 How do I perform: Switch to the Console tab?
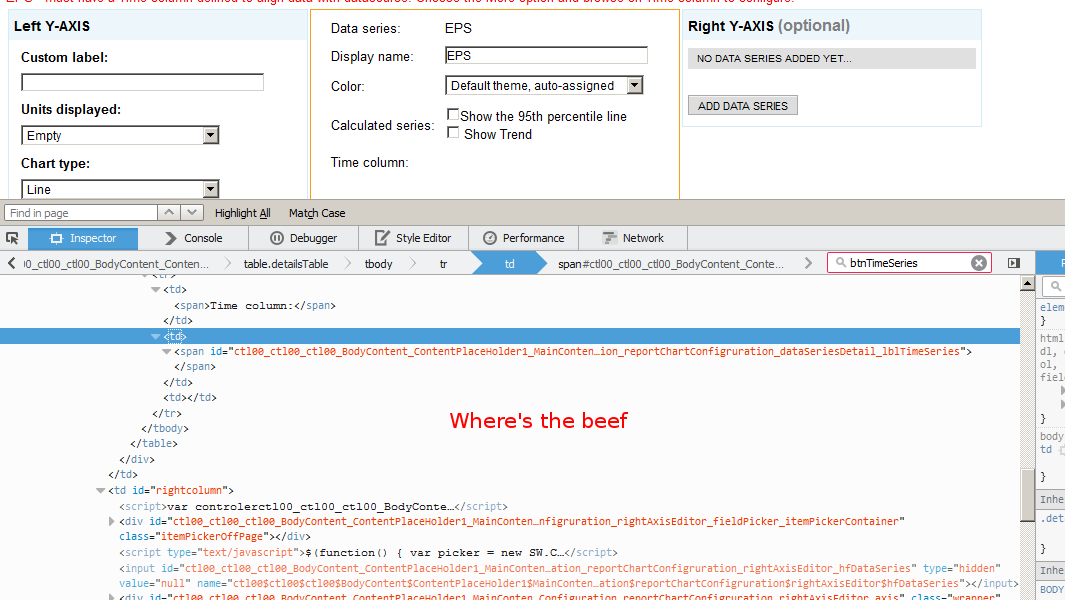click(194, 239)
